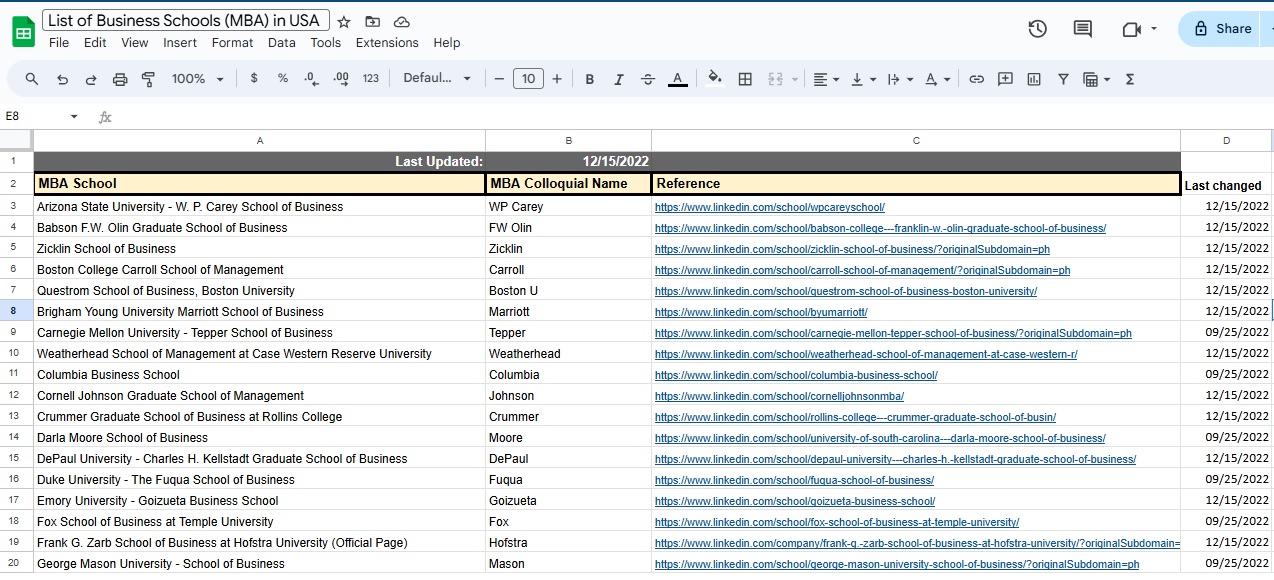Open the horizontal align dropdown
The width and height of the screenshot is (1274, 580).
click(x=825, y=79)
